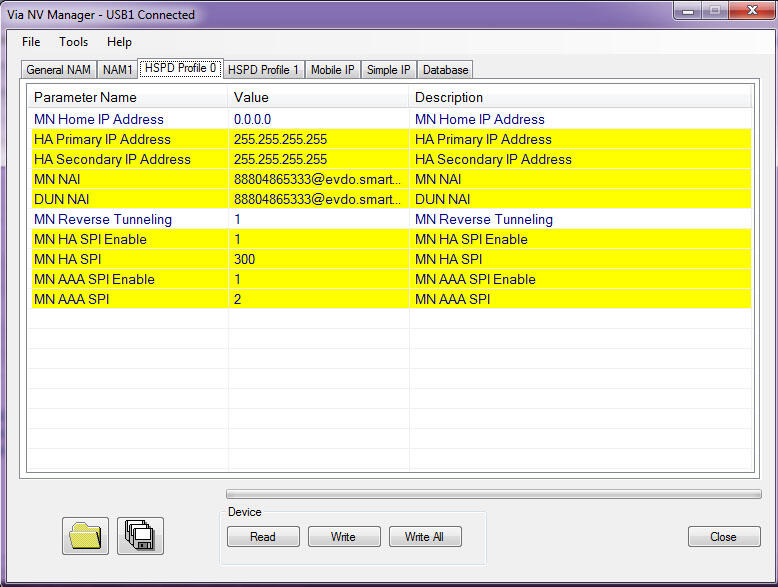Image resolution: width=778 pixels, height=587 pixels.
Task: Open the Simple IP tab
Action: pyautogui.click(x=389, y=70)
